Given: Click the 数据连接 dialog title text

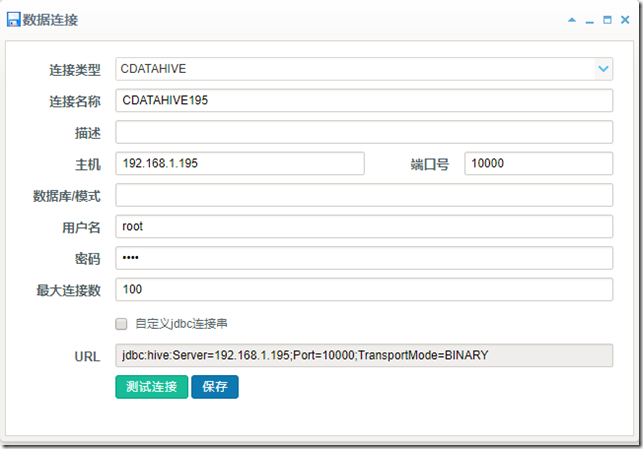Looking at the screenshot, I should [x=50, y=20].
